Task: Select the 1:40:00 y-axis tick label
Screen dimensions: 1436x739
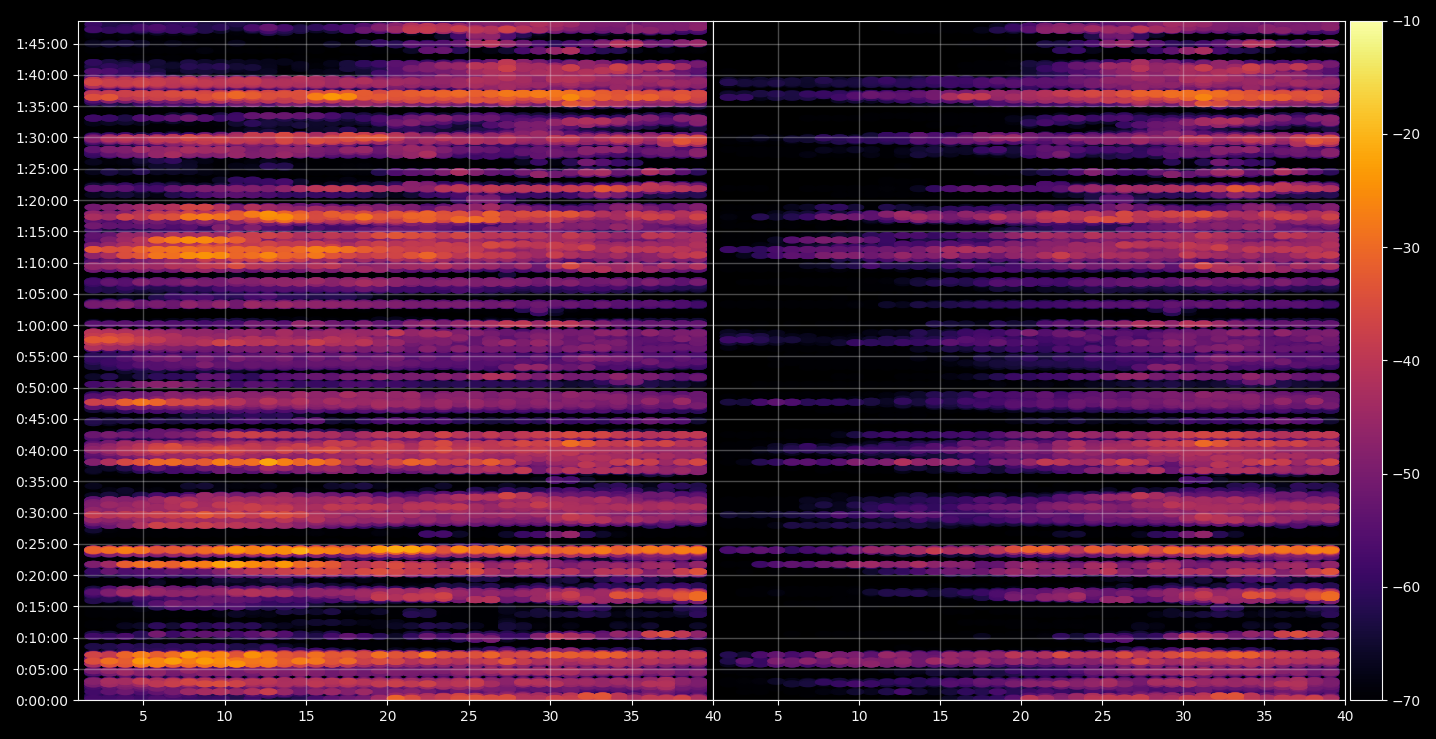Action: click(42, 75)
